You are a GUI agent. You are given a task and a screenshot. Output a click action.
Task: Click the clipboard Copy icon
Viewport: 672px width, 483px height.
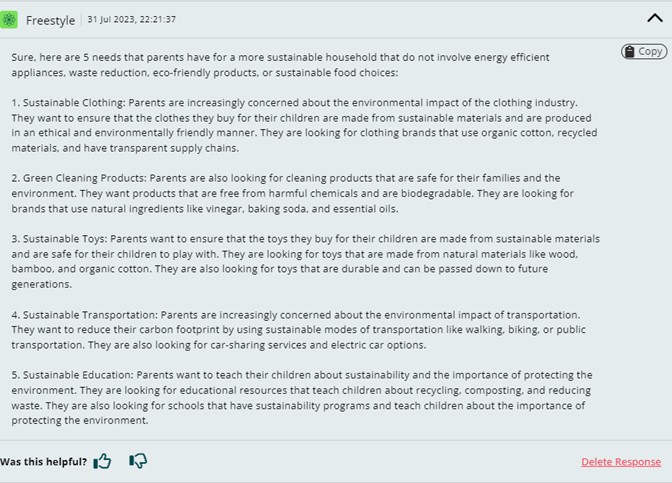point(630,52)
